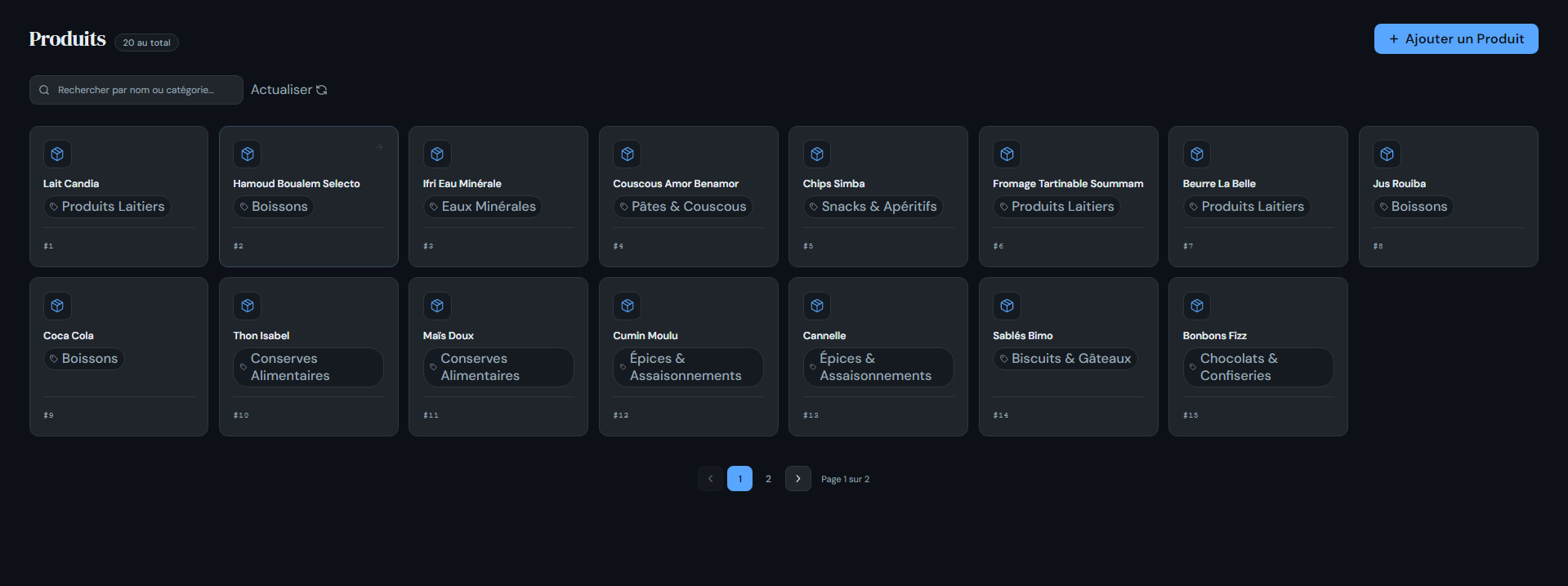Screen dimensions: 1568x586
Task: Open the Chips Simba product name
Action: (x=833, y=184)
